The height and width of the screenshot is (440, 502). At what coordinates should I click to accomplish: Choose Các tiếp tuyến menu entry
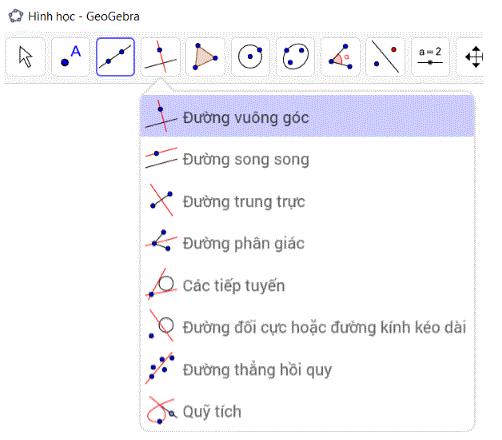click(x=307, y=285)
